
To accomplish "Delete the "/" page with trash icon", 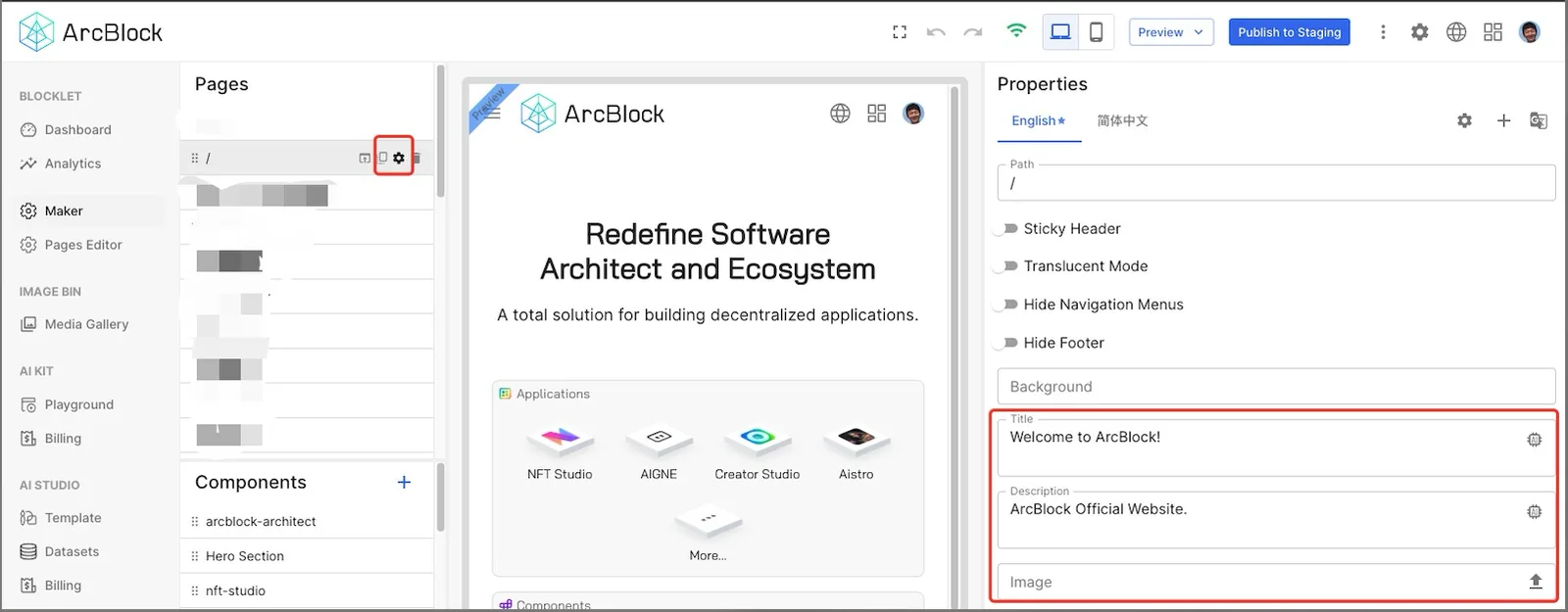I will (x=416, y=158).
